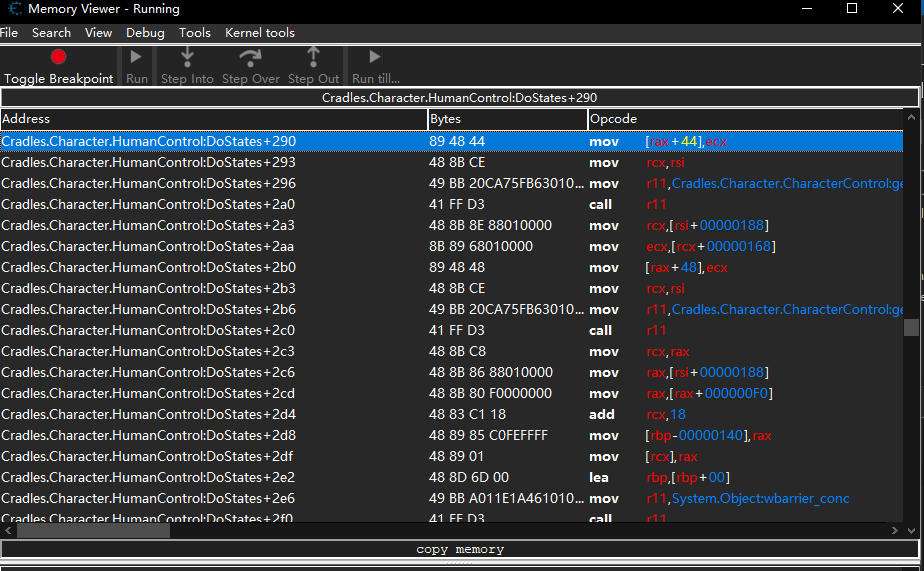Open the View menu
This screenshot has width=924, height=571.
click(98, 33)
